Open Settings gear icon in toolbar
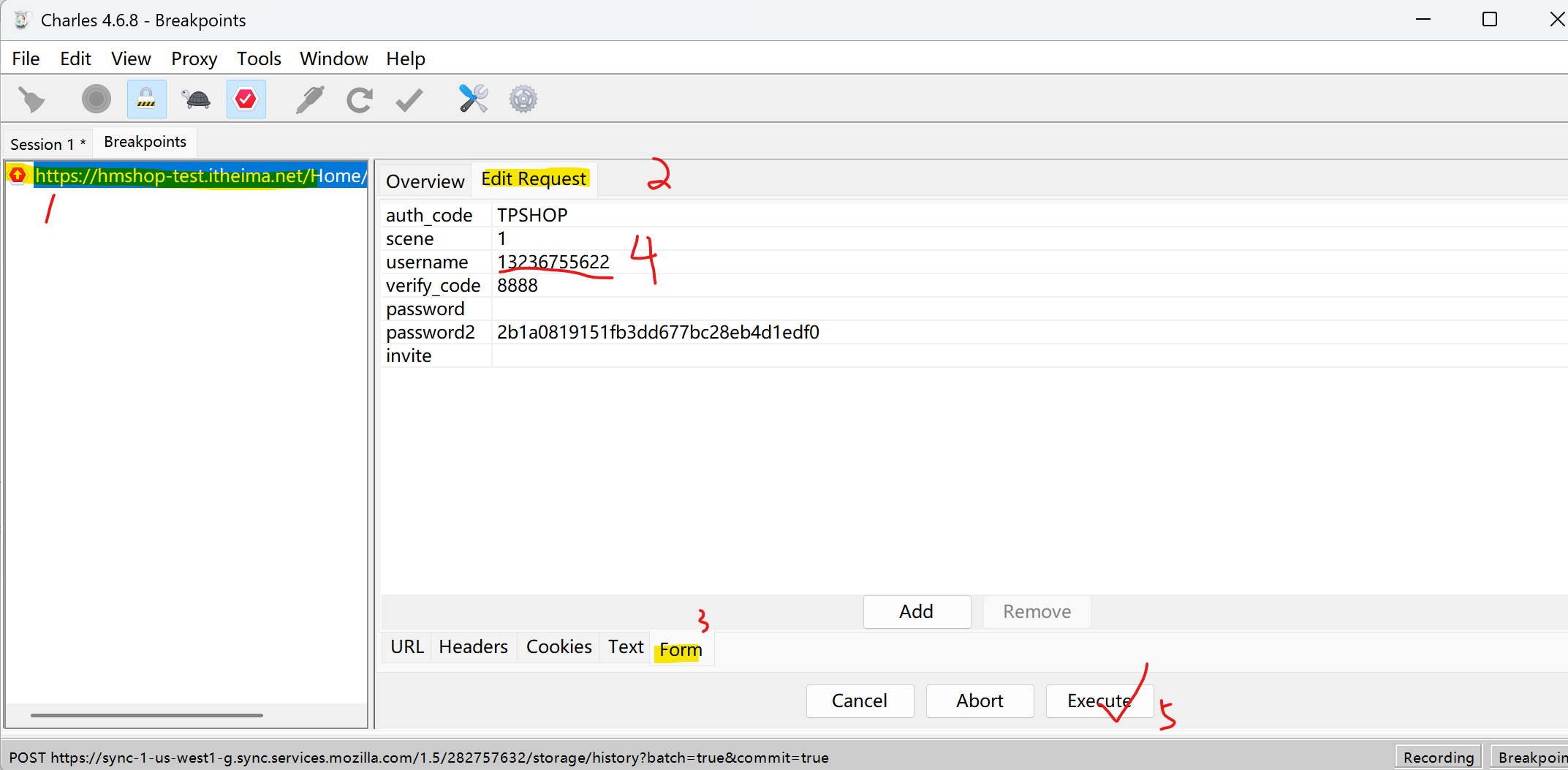Image resolution: width=1568 pixels, height=770 pixels. coord(523,99)
